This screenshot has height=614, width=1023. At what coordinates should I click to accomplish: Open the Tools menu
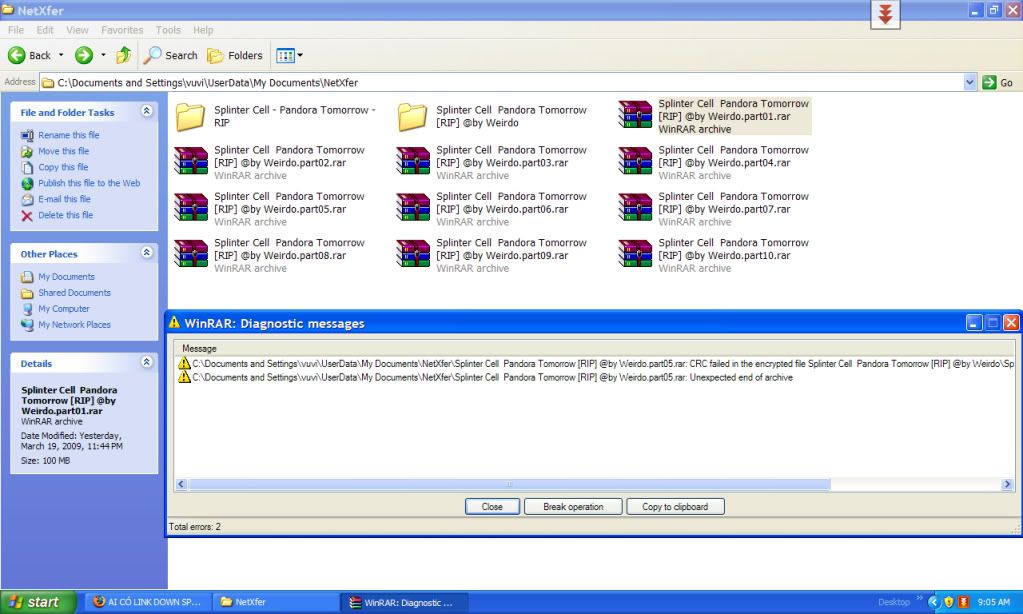(168, 30)
